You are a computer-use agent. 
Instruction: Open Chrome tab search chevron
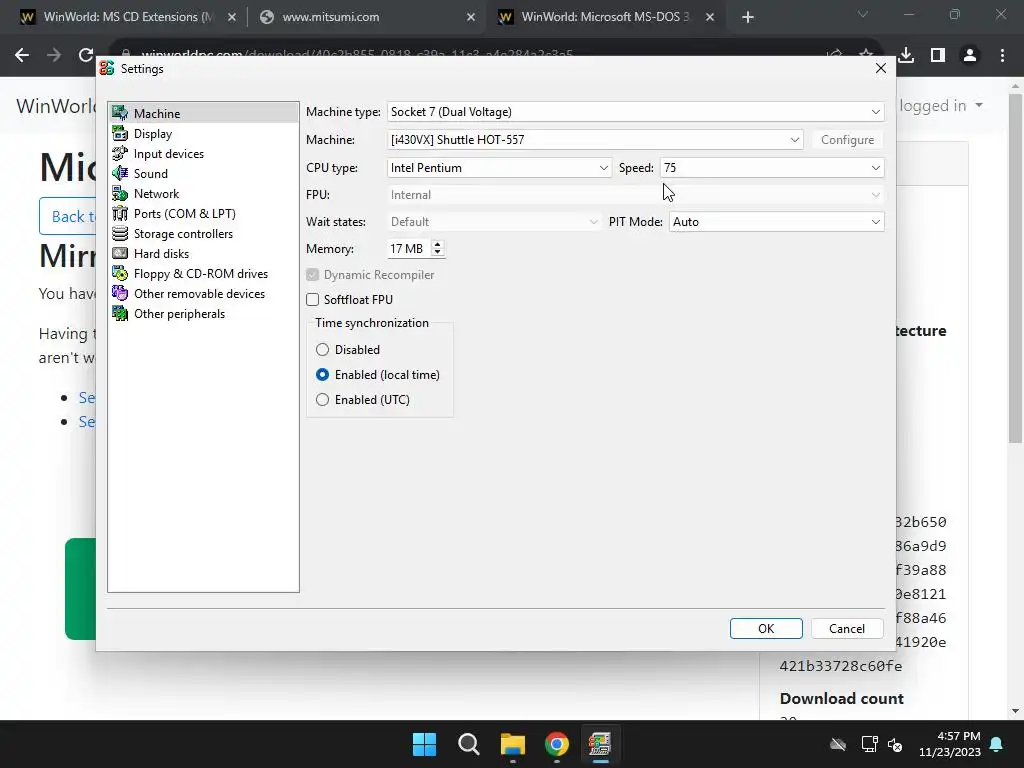coord(863,14)
